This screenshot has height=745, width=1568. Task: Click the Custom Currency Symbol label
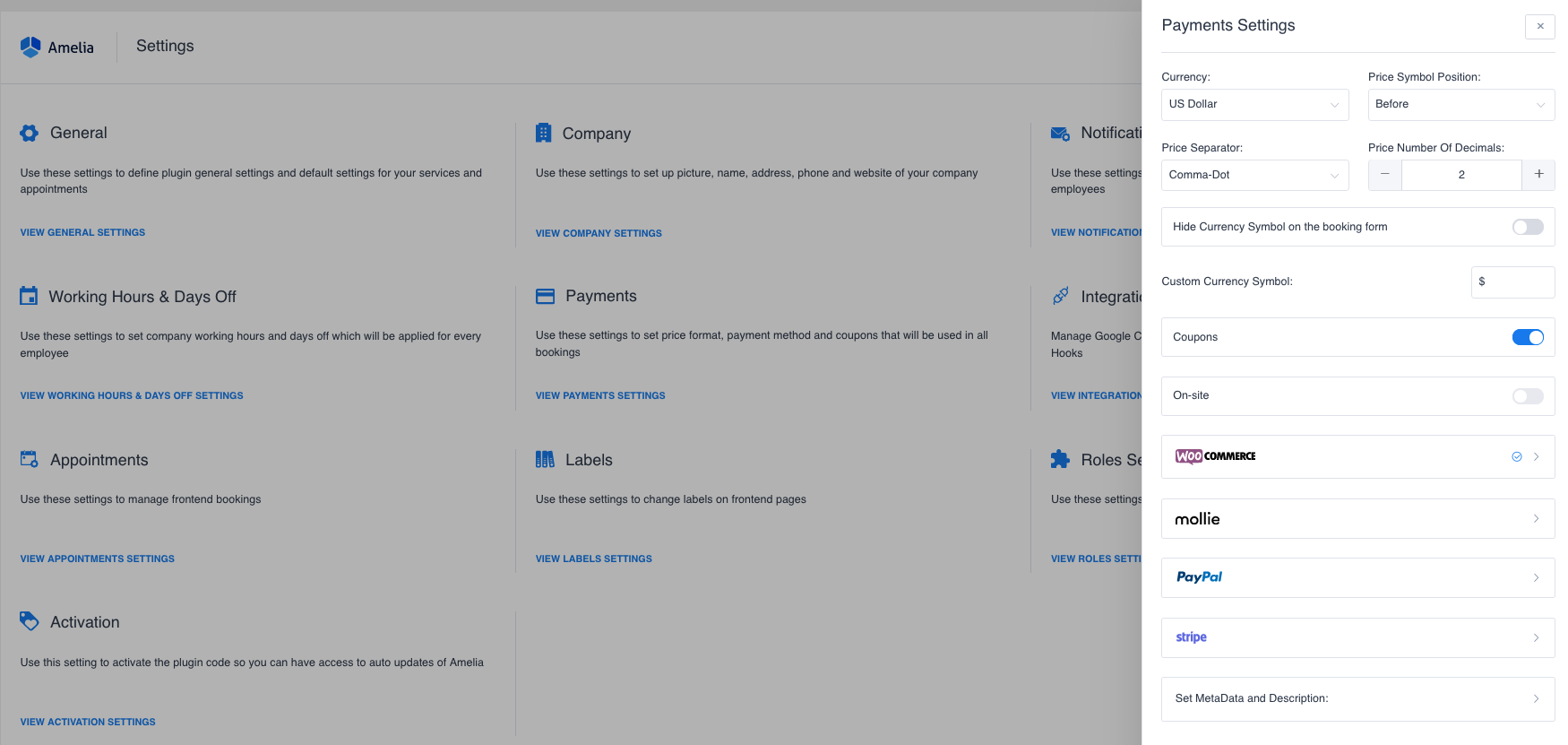pos(1227,282)
